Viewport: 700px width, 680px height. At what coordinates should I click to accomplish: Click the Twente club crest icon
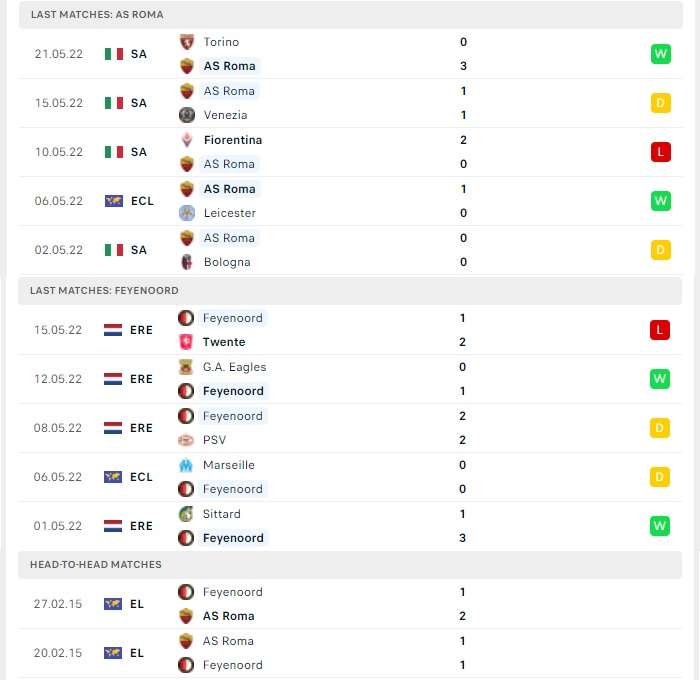[x=186, y=342]
